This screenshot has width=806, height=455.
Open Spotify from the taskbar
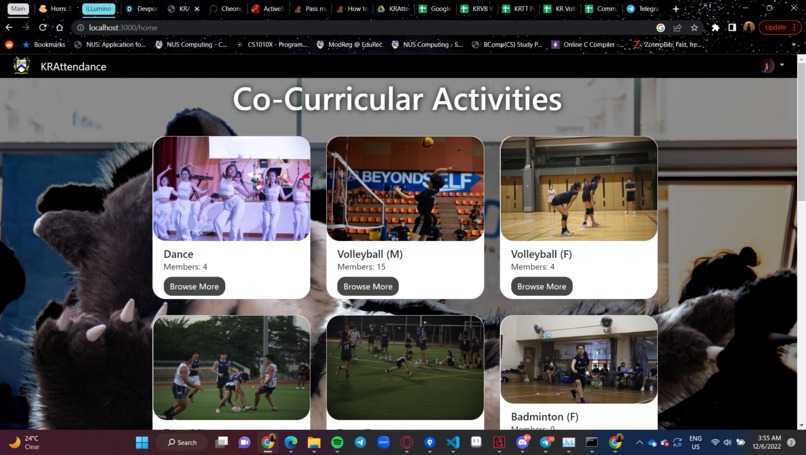pos(337,442)
